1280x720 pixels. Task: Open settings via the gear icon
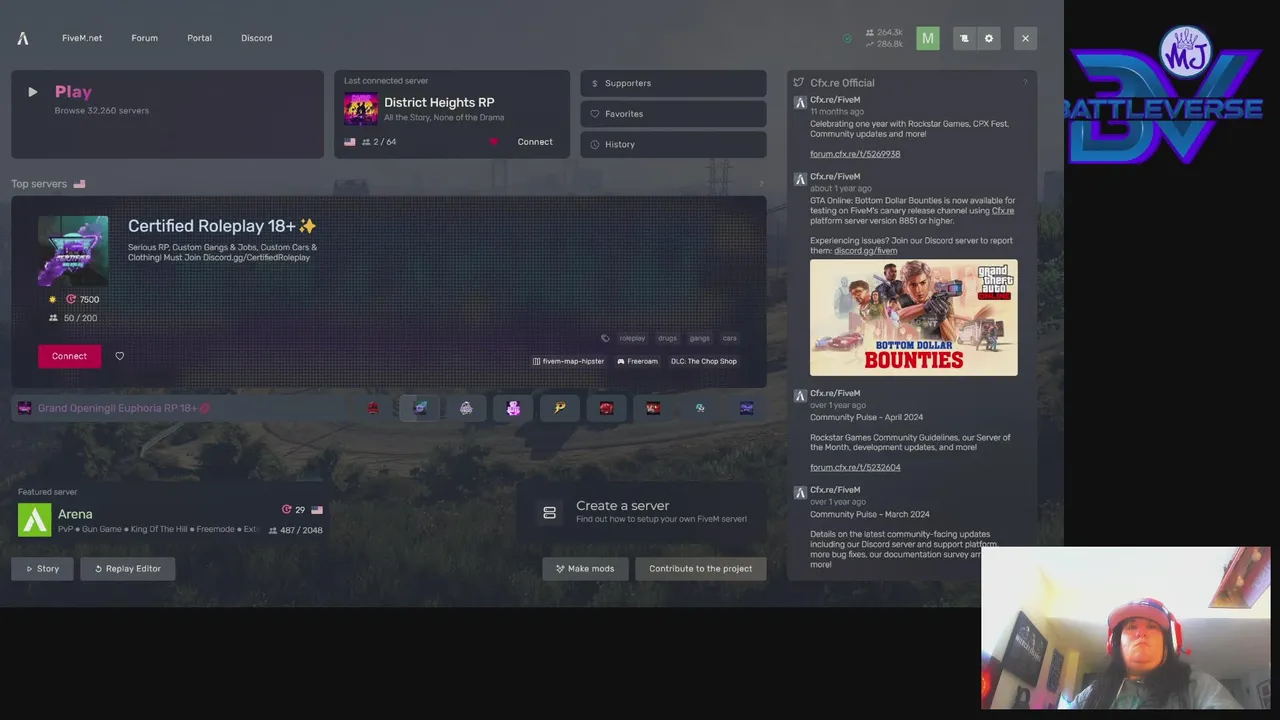coord(989,38)
